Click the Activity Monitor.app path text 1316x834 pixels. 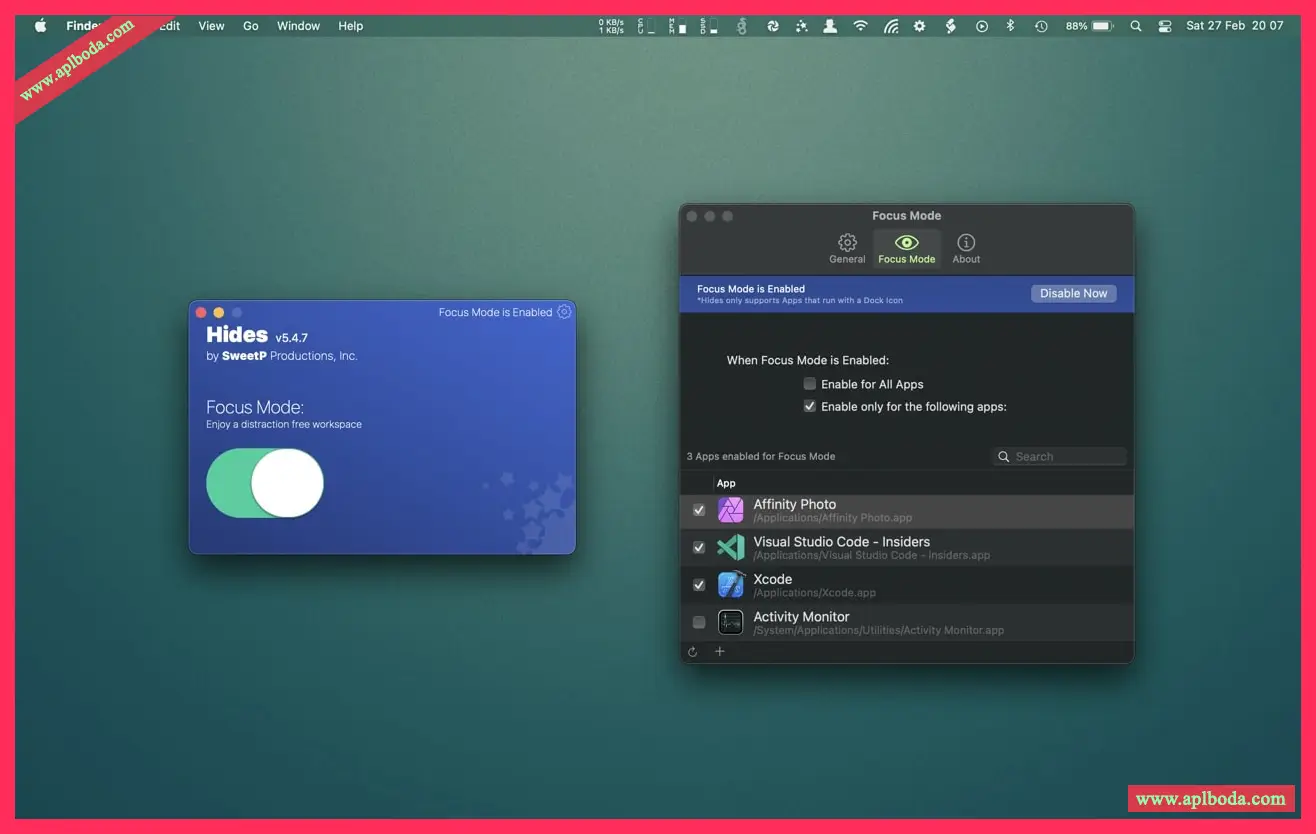tap(878, 631)
